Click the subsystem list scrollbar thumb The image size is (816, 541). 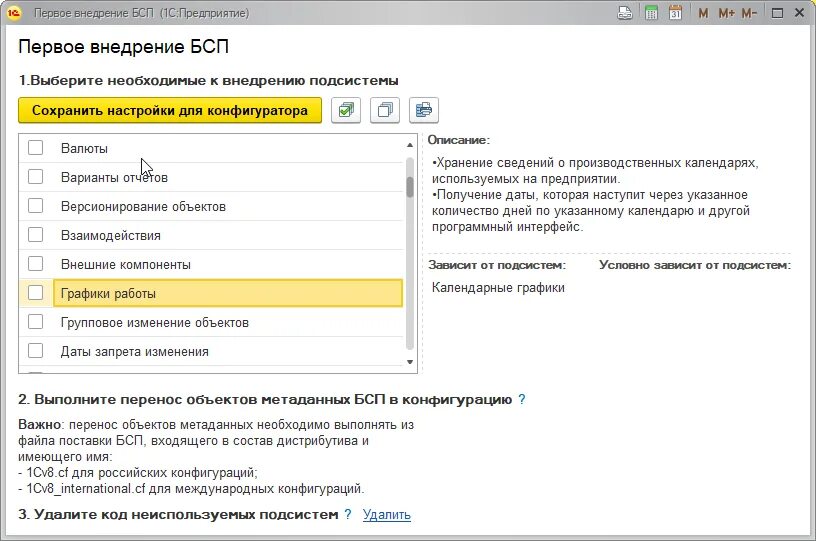pyautogui.click(x=410, y=187)
